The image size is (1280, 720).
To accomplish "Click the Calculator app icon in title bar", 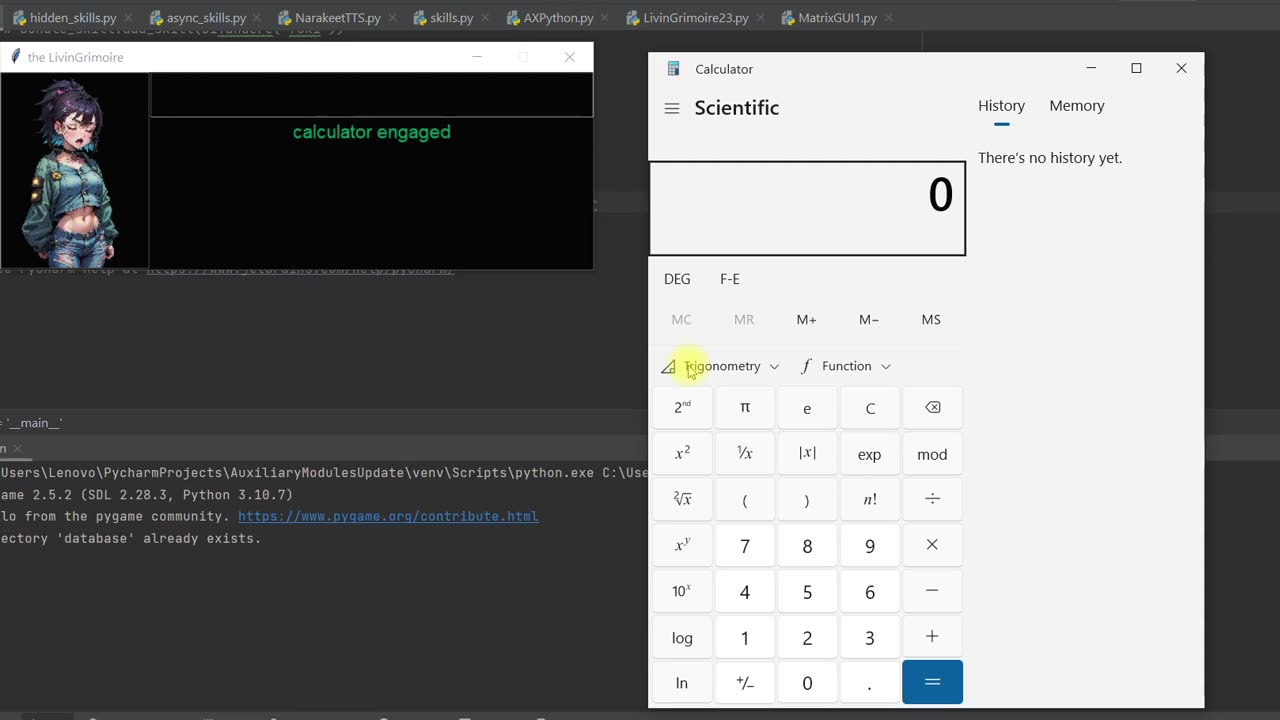I will [x=674, y=69].
